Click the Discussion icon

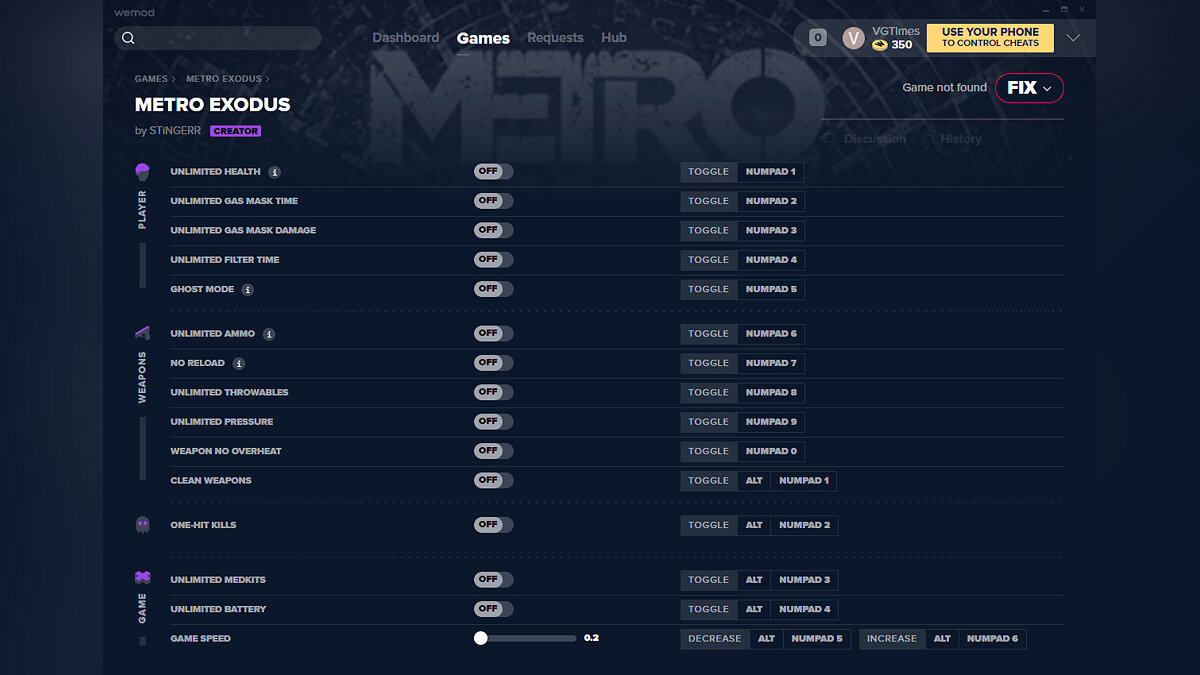click(829, 139)
